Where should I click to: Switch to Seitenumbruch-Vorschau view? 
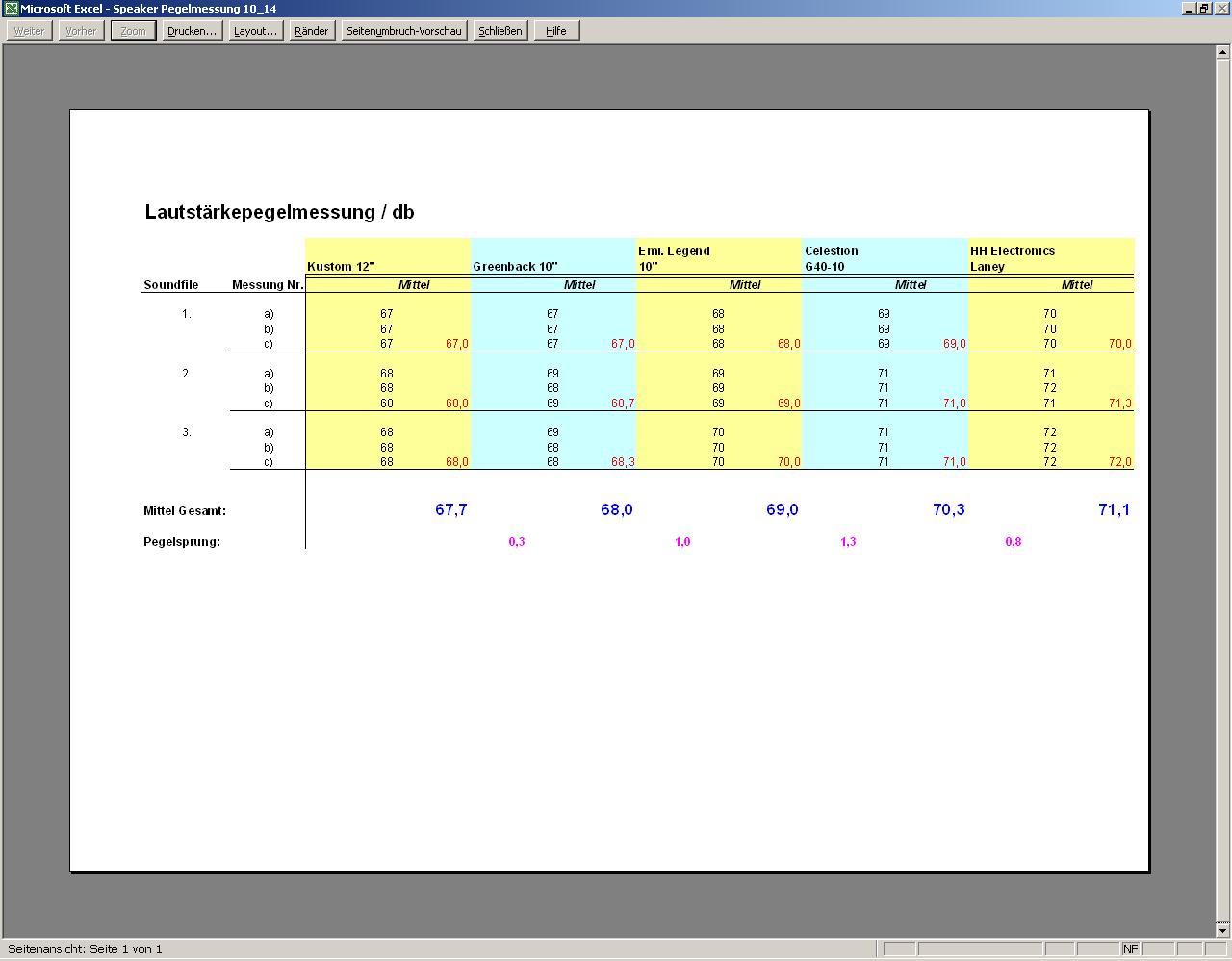[404, 31]
